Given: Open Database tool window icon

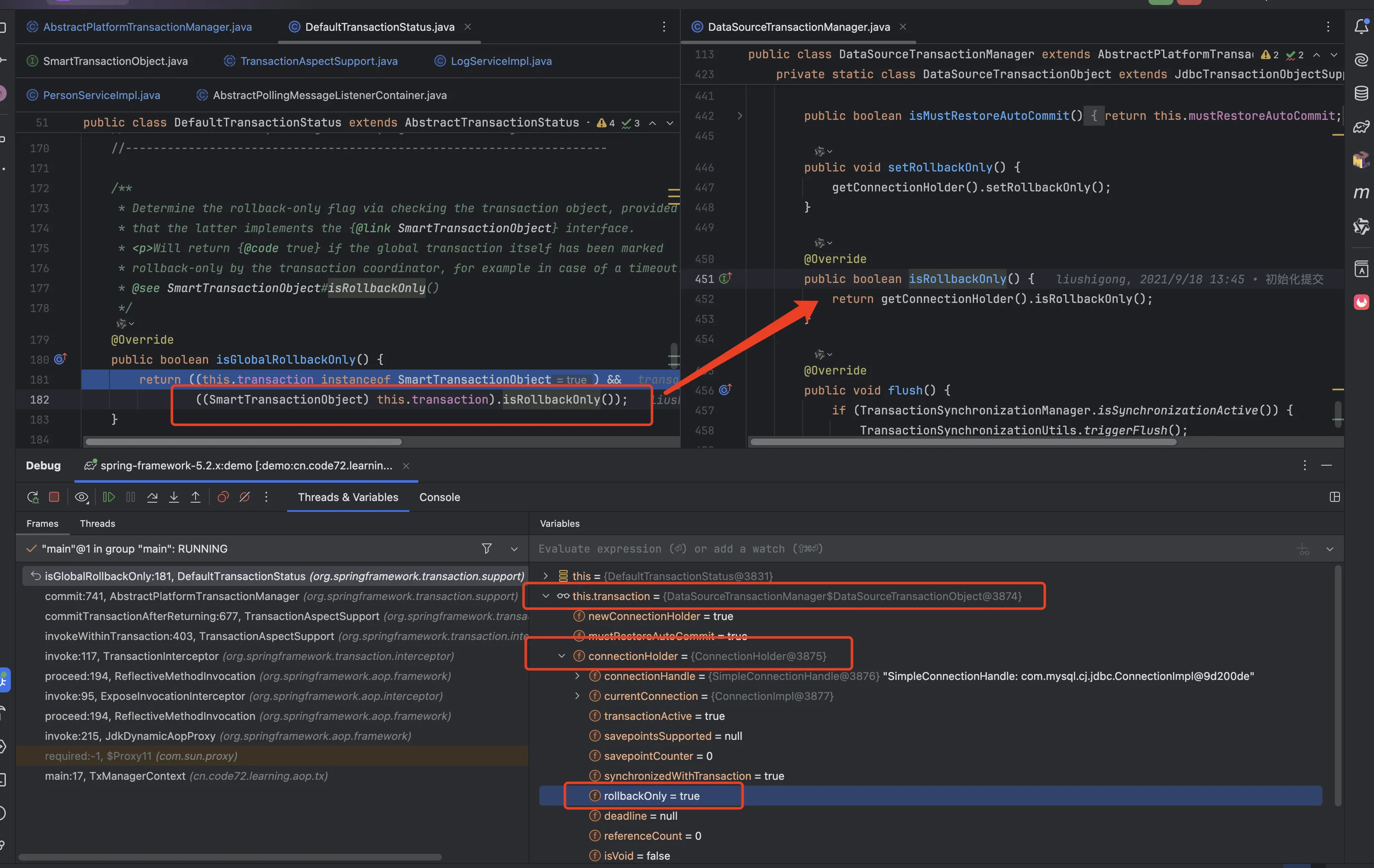Looking at the screenshot, I should [x=1361, y=93].
